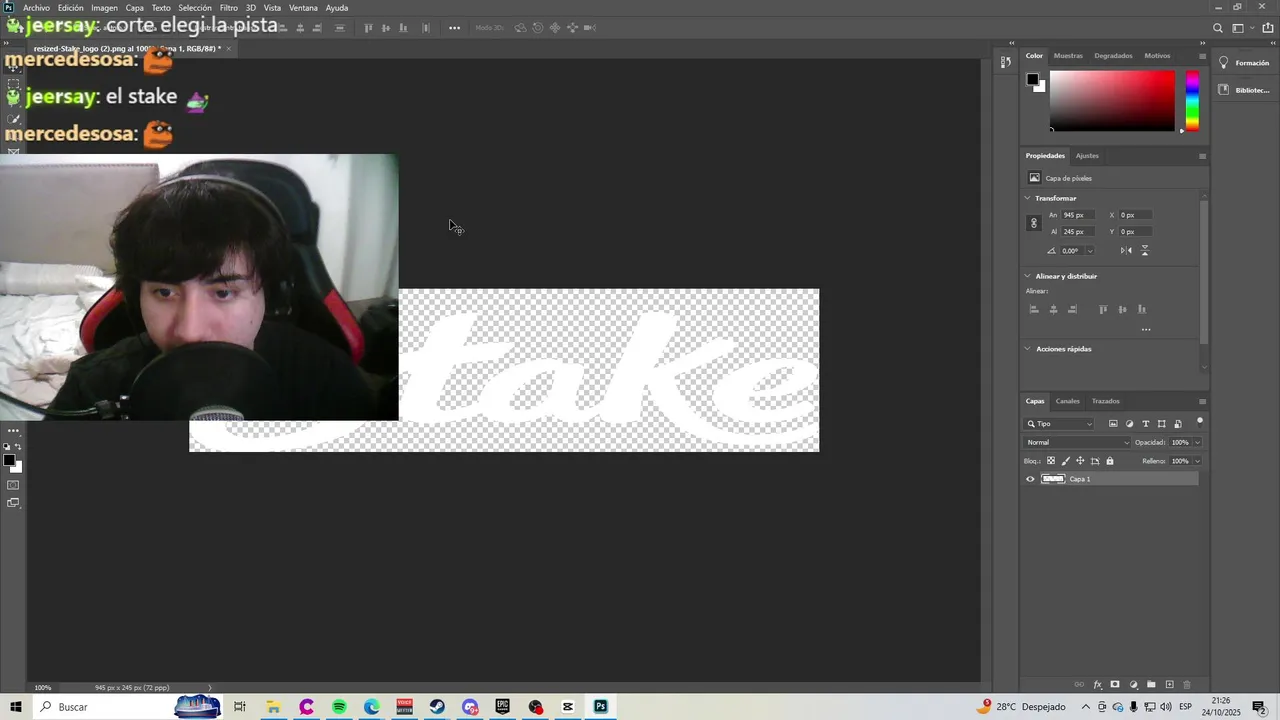The height and width of the screenshot is (720, 1280).
Task: Switch to the Trazados tab
Action: pos(1106,401)
